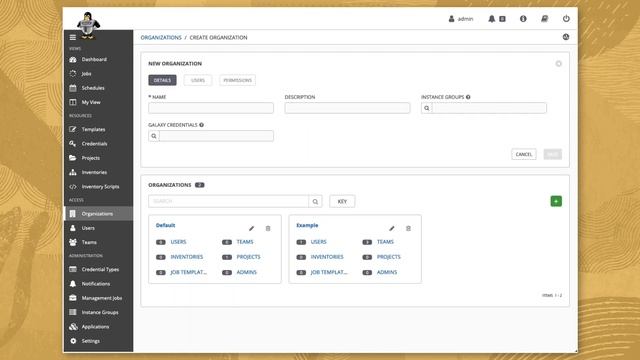The width and height of the screenshot is (640, 360).
Task: Edit the Example organization with pencil icon
Action: click(392, 229)
